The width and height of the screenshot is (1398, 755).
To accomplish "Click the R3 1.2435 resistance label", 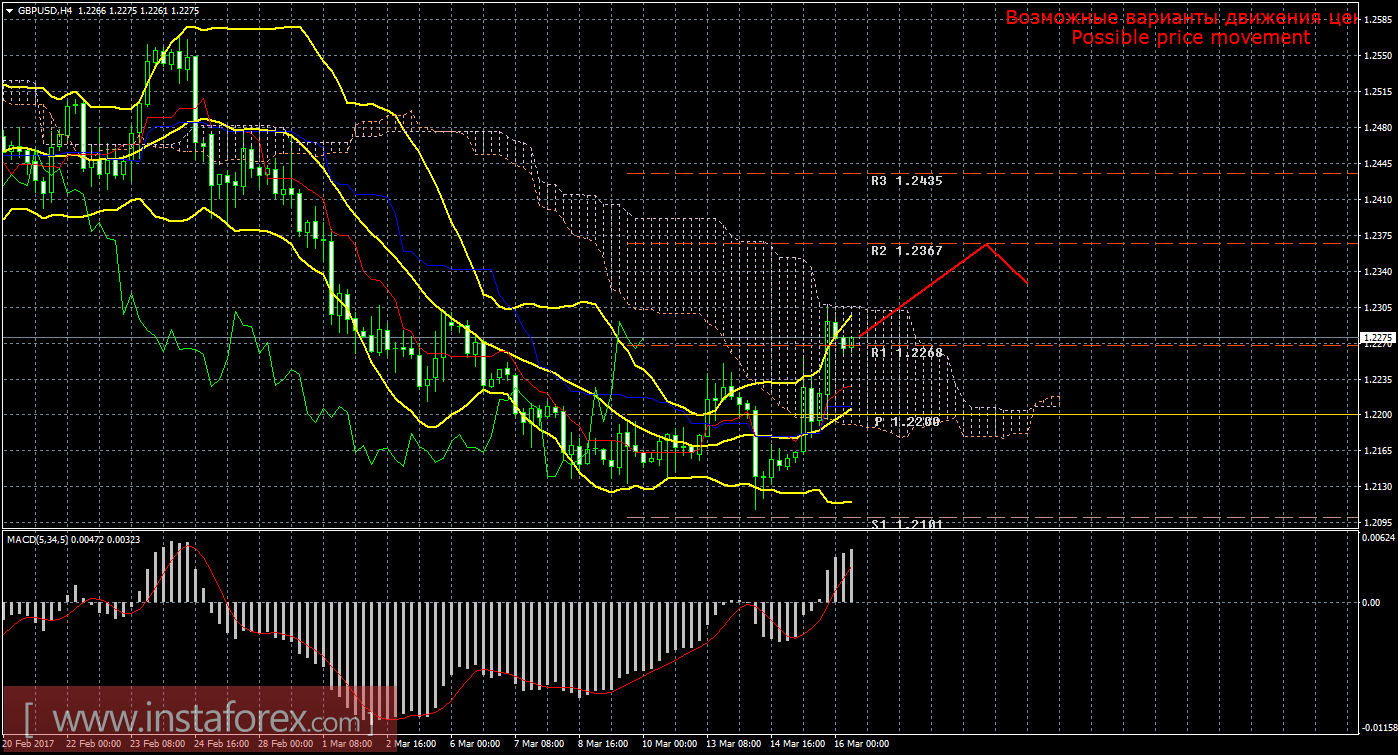I will coord(906,181).
